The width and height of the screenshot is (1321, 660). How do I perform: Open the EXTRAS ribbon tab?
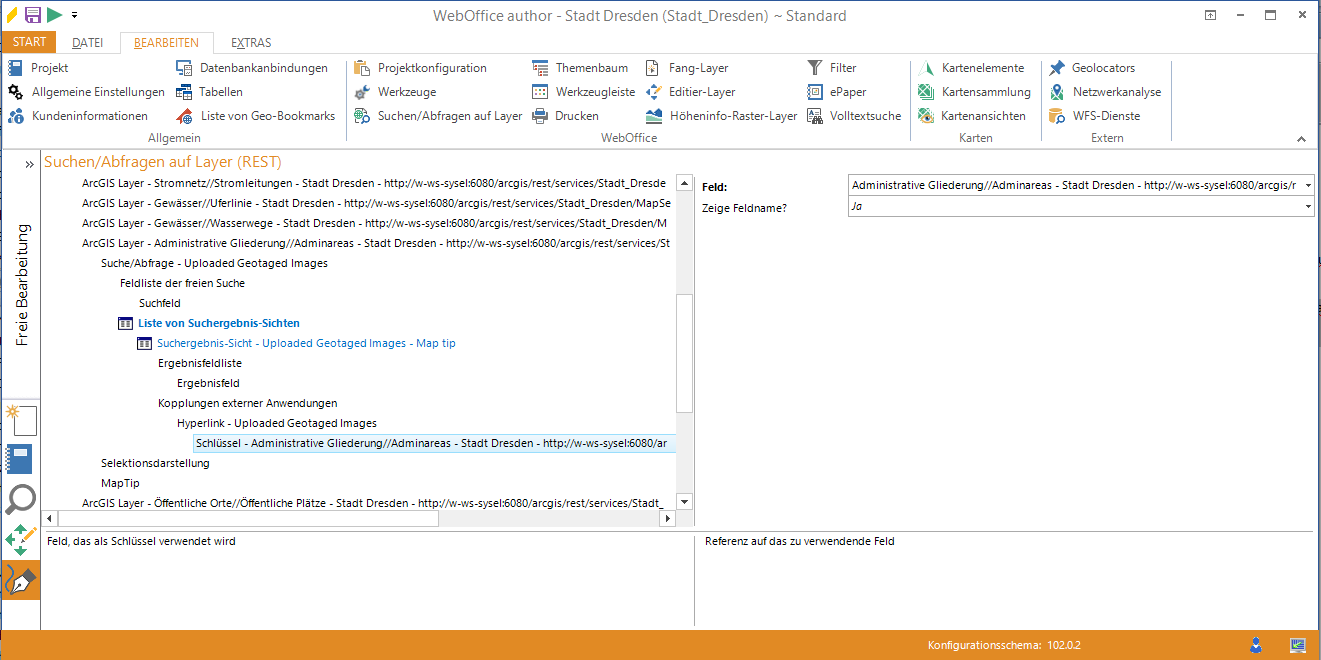click(251, 43)
